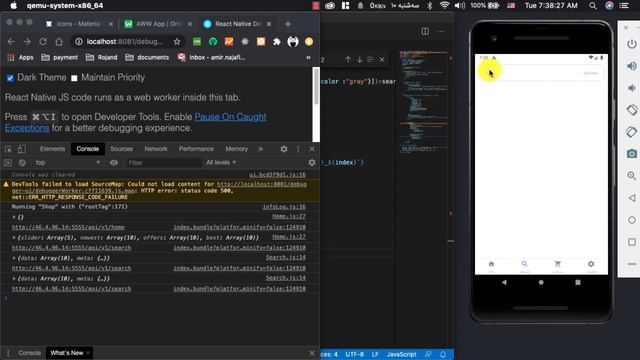Reload the page in Chrome
The image size is (640, 360).
tap(43, 42)
